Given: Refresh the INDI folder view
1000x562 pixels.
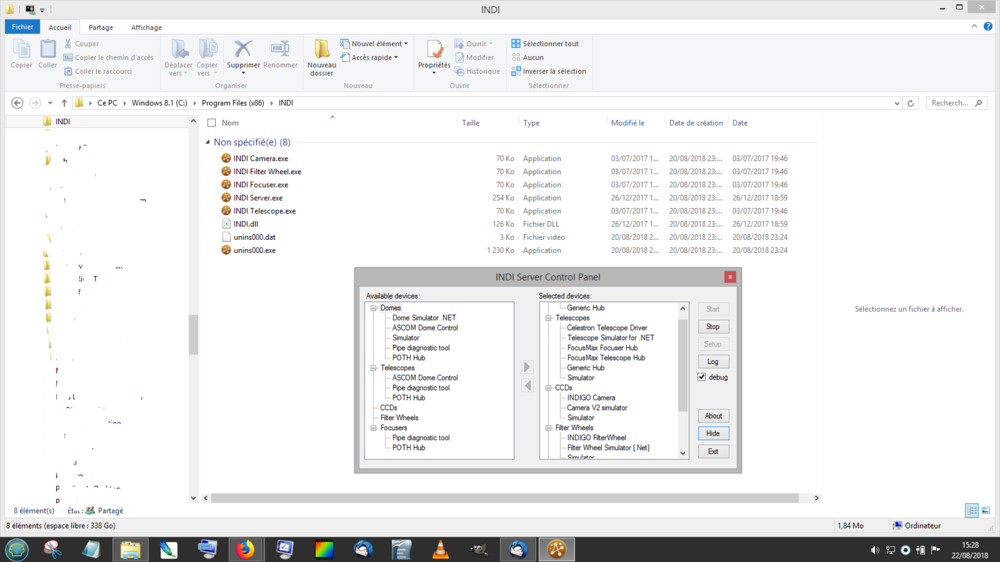Looking at the screenshot, I should point(911,103).
